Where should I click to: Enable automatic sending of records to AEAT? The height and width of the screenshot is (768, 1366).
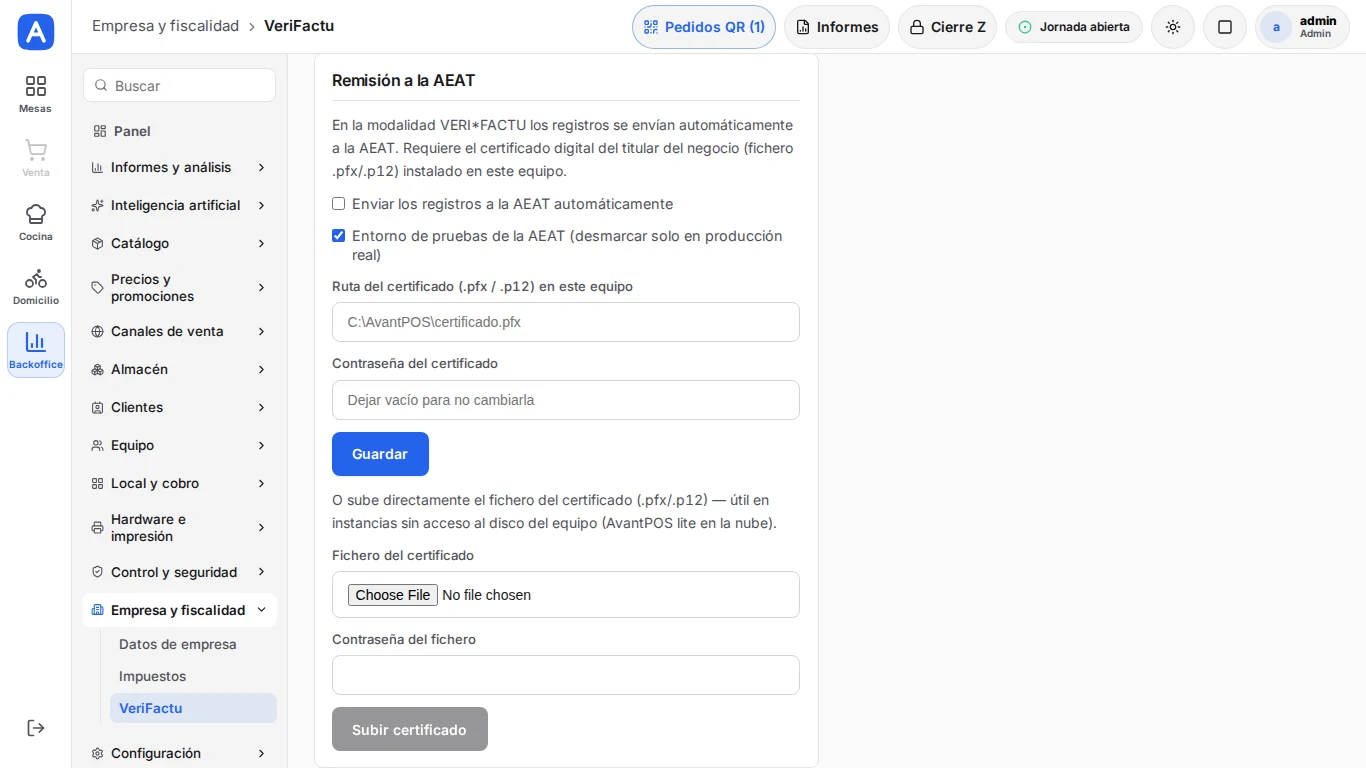(x=339, y=204)
